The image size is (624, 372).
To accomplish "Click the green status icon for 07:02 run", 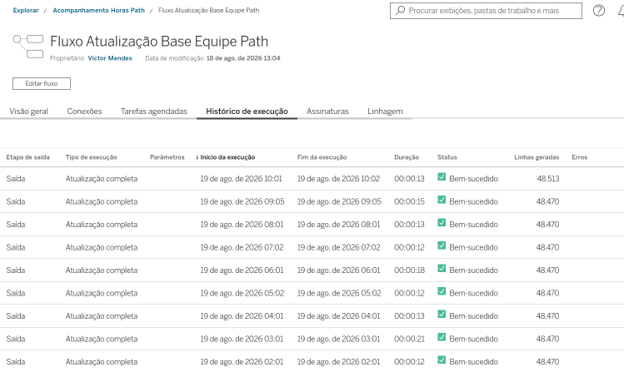I will tap(441, 245).
